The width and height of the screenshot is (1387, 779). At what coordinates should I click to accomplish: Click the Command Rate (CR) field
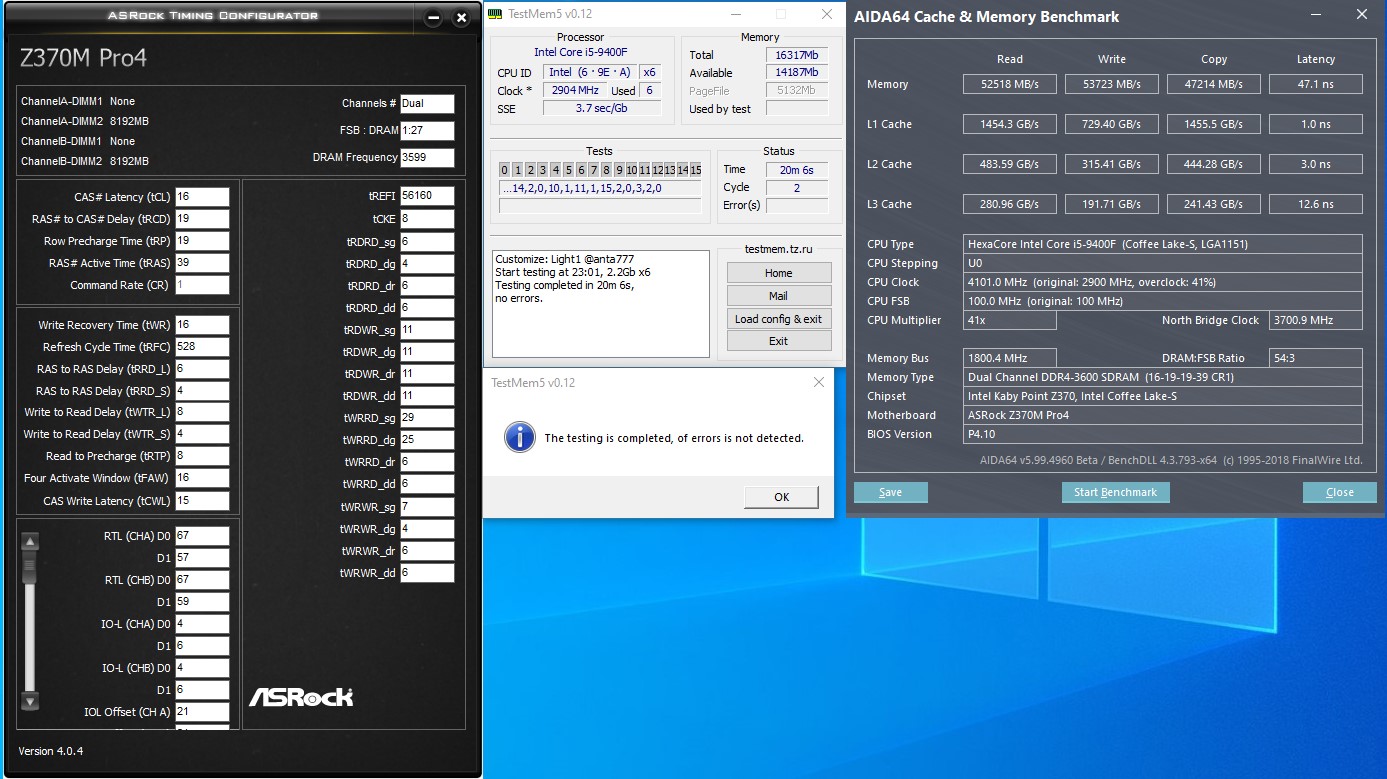202,285
